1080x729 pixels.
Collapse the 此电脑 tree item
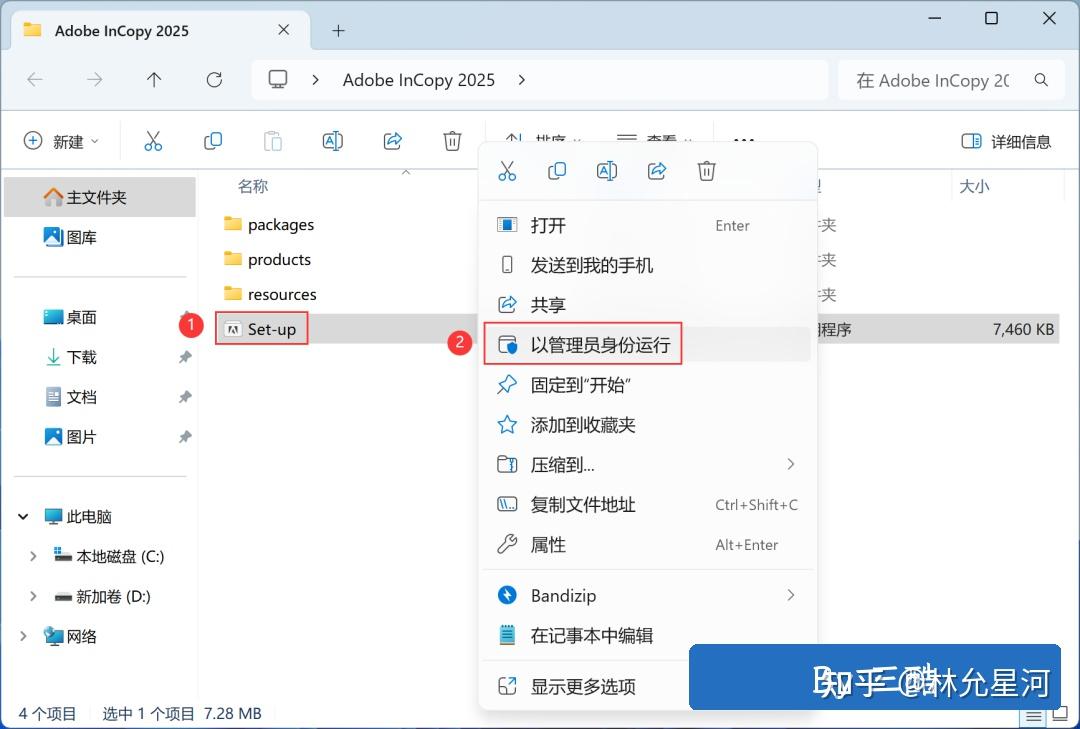pyautogui.click(x=22, y=516)
